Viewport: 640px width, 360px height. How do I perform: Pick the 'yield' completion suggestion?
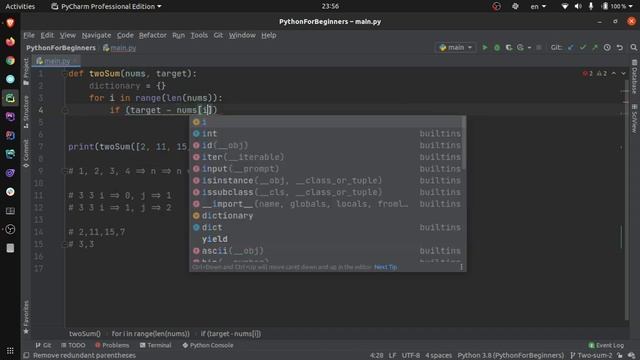tap(328, 239)
